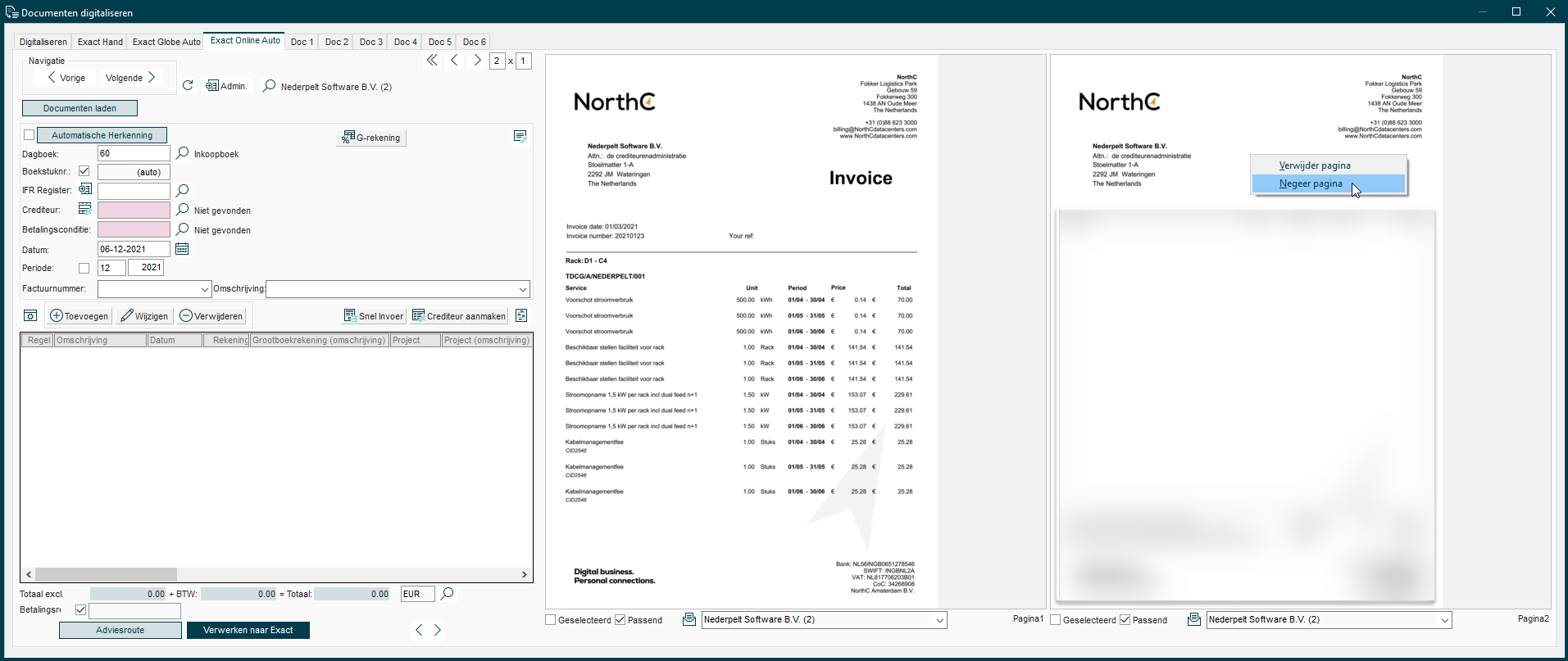Image resolution: width=1568 pixels, height=661 pixels.
Task: Open the Datum calendar picker icon
Action: [x=182, y=249]
